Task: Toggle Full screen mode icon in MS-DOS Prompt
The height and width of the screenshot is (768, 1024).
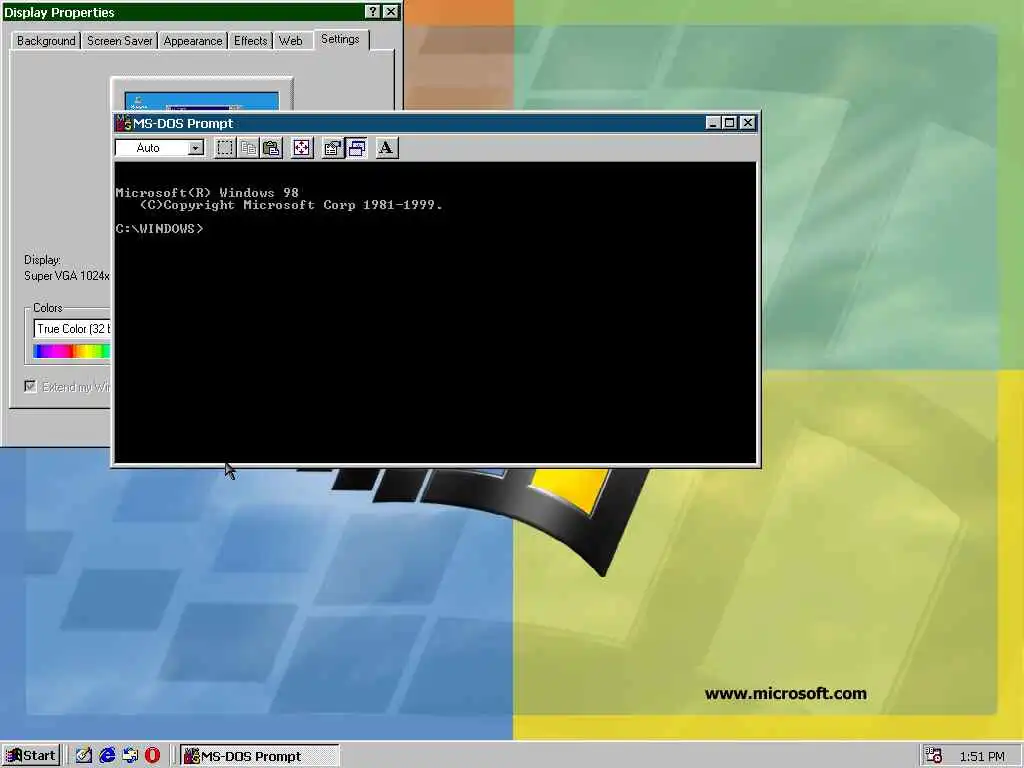Action: coord(302,148)
